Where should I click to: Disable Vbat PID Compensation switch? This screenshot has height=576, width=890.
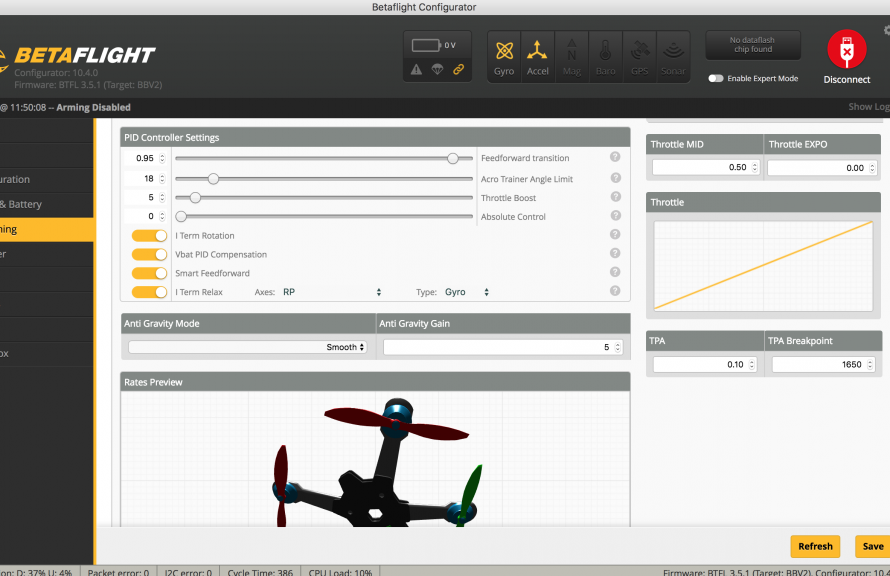tap(149, 254)
